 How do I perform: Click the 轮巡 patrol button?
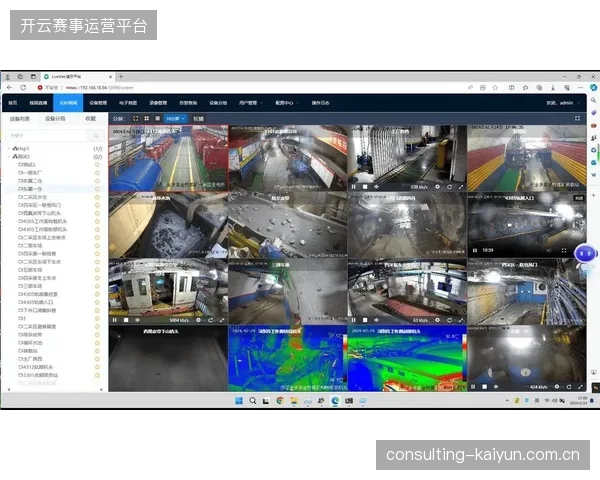click(198, 119)
